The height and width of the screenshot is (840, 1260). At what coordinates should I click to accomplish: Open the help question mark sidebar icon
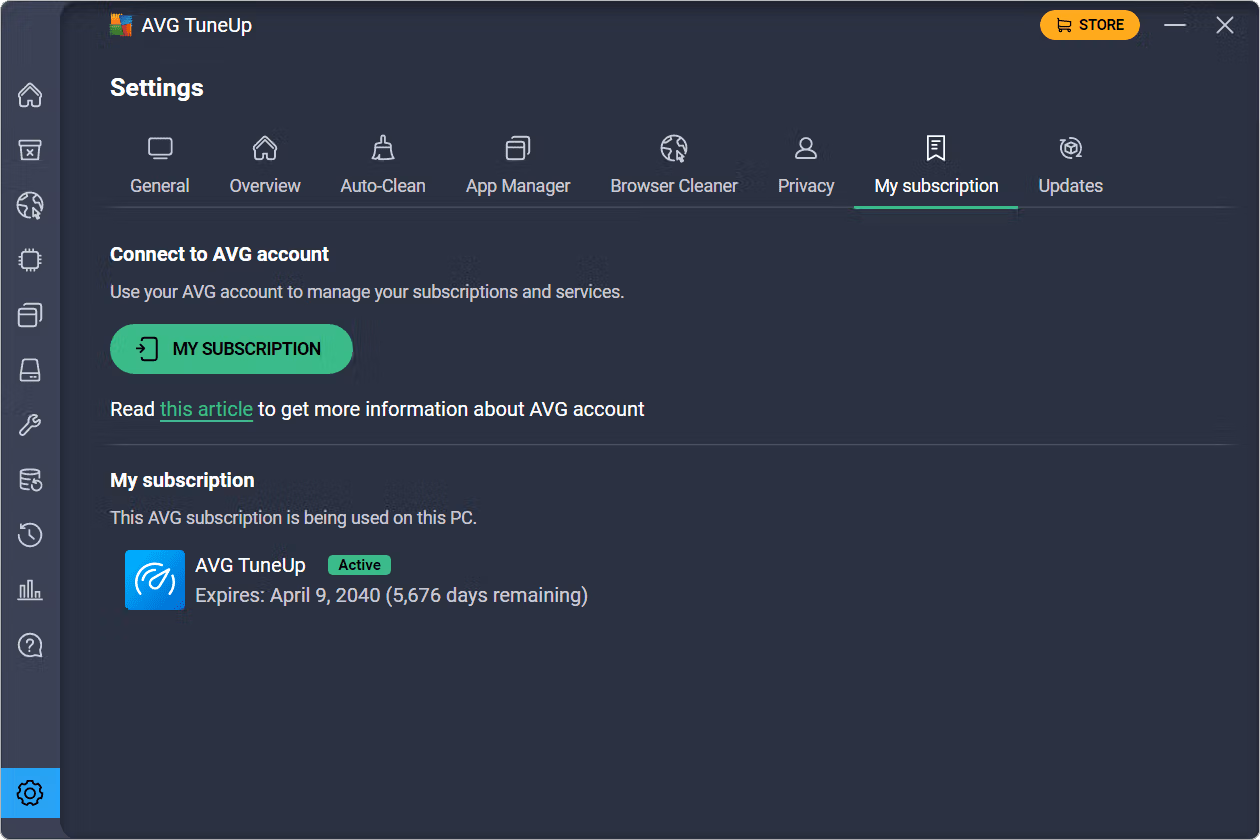pos(30,645)
